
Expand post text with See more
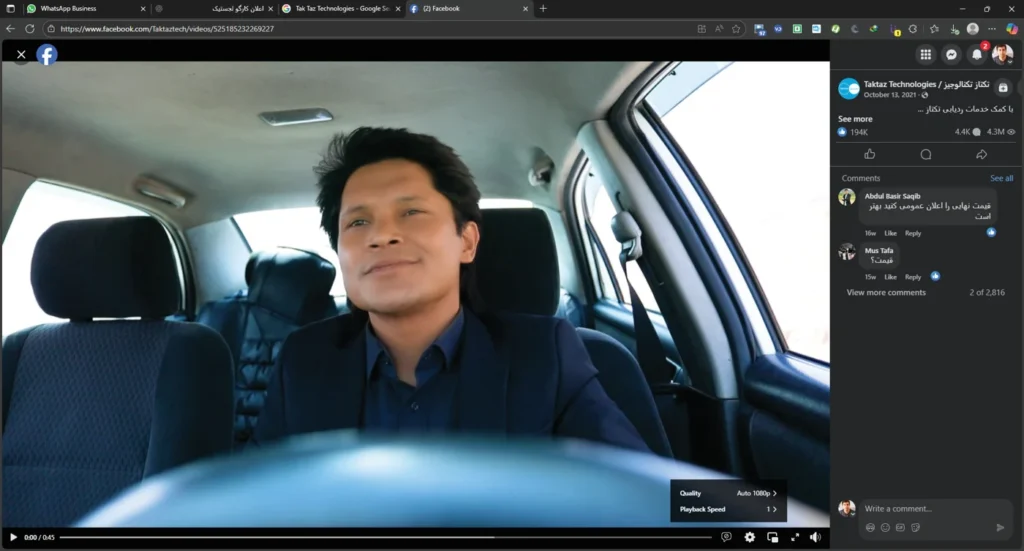(855, 119)
